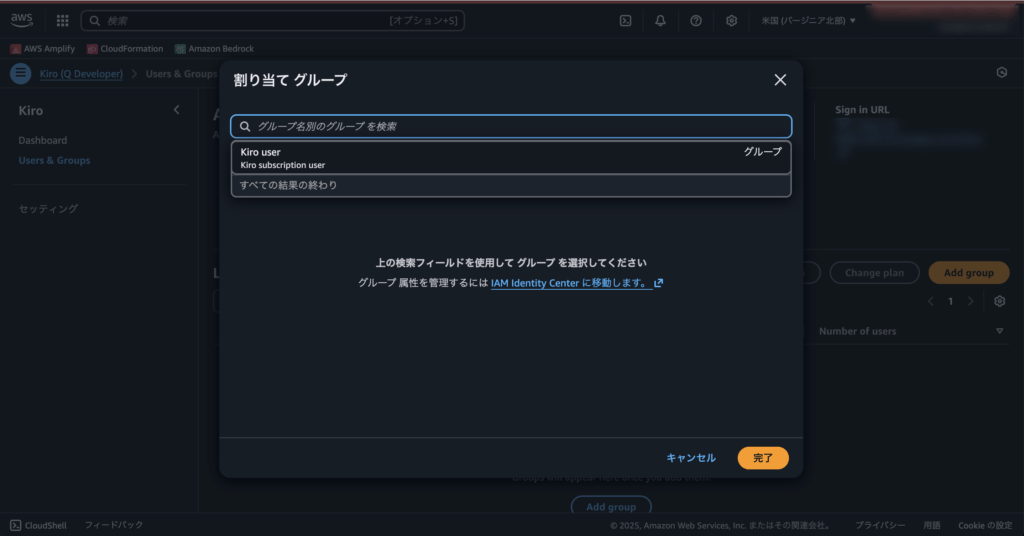The height and width of the screenshot is (536, 1024).
Task: Collapse the Kiro sidebar panel
Action: point(177,110)
